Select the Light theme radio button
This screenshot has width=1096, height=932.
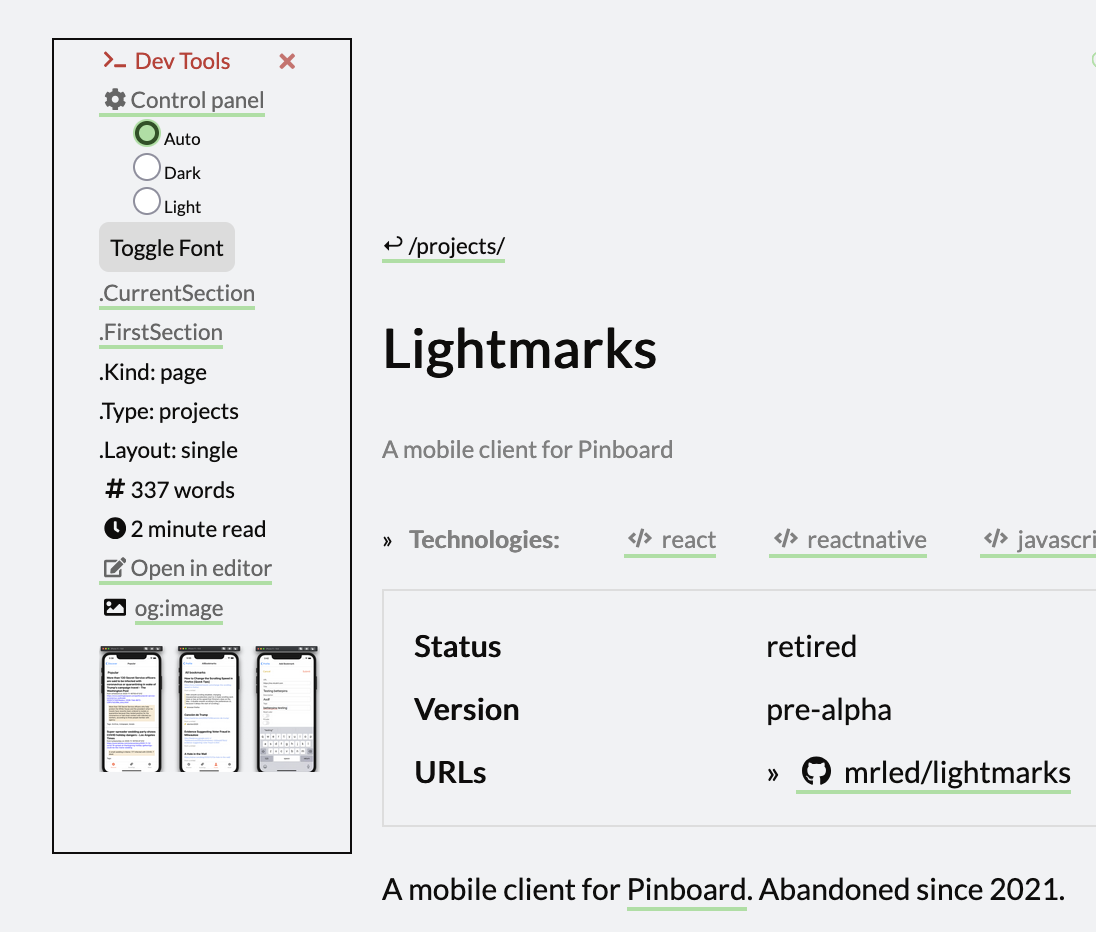coord(147,201)
